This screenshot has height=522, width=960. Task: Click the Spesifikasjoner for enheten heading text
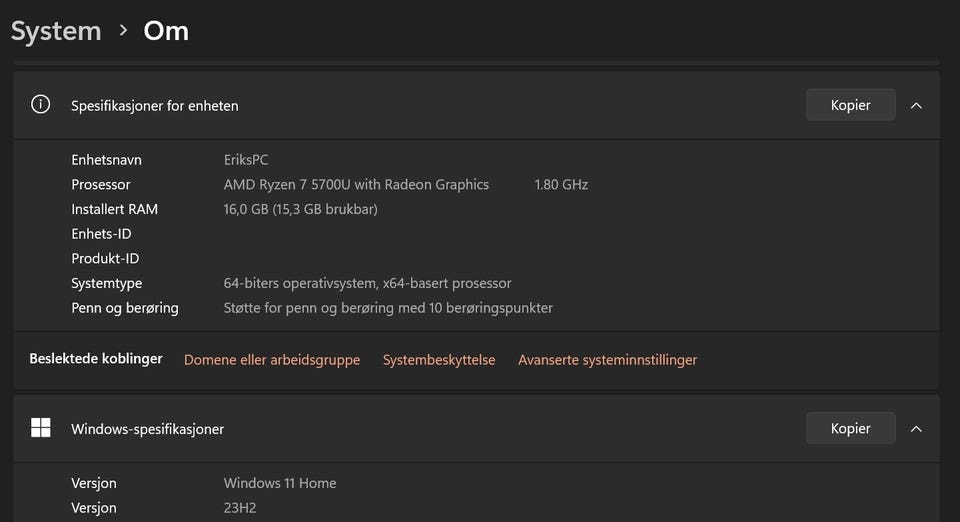154,105
